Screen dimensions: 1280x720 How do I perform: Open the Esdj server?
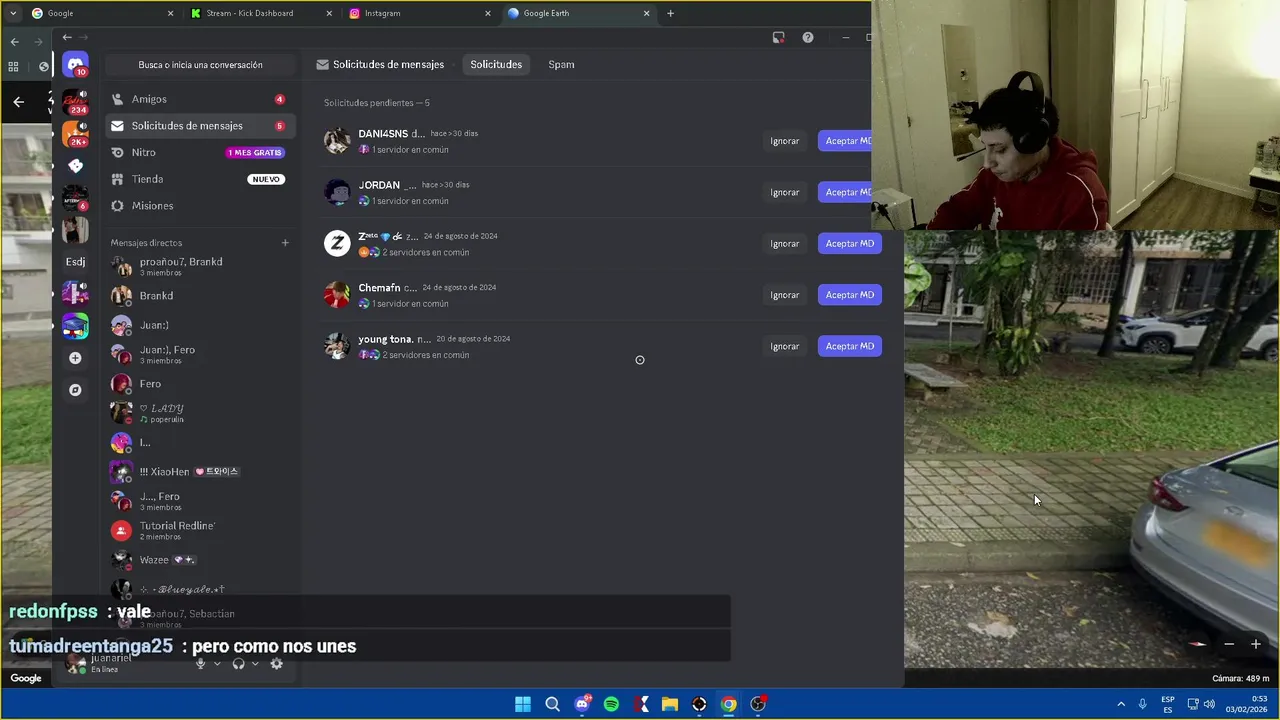(x=75, y=262)
